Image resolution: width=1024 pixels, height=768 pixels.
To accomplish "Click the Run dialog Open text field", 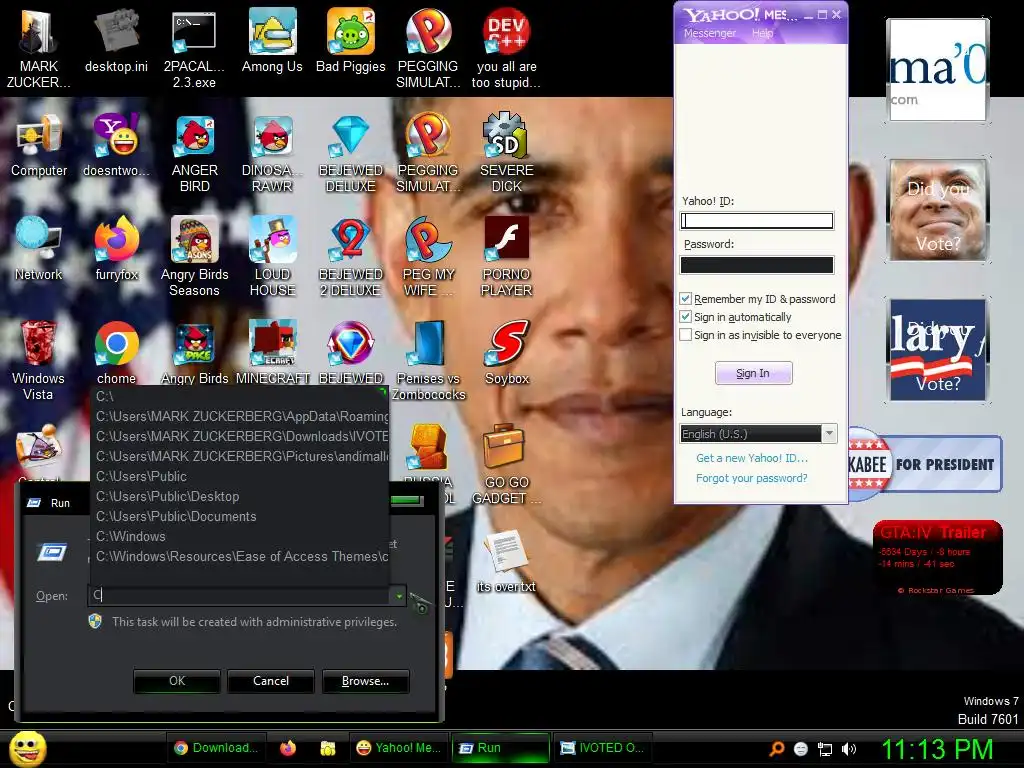I will coord(240,595).
